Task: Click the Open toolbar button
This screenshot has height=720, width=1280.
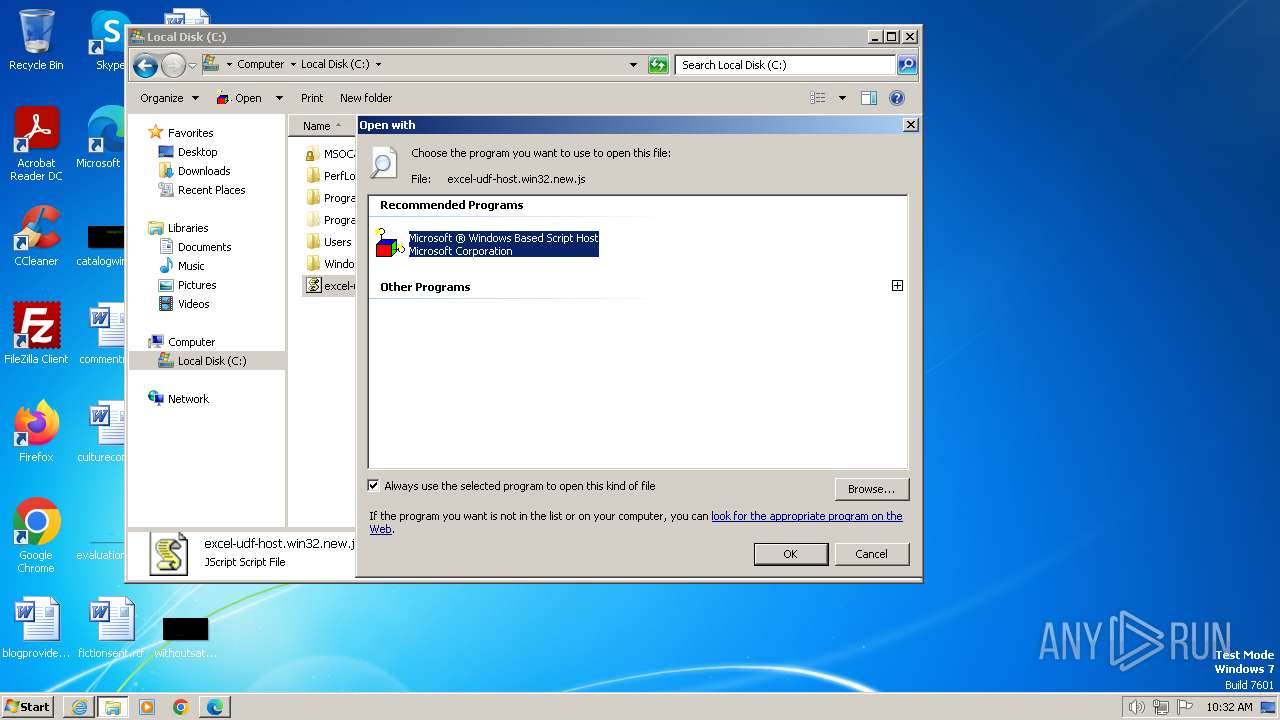Action: pos(239,98)
